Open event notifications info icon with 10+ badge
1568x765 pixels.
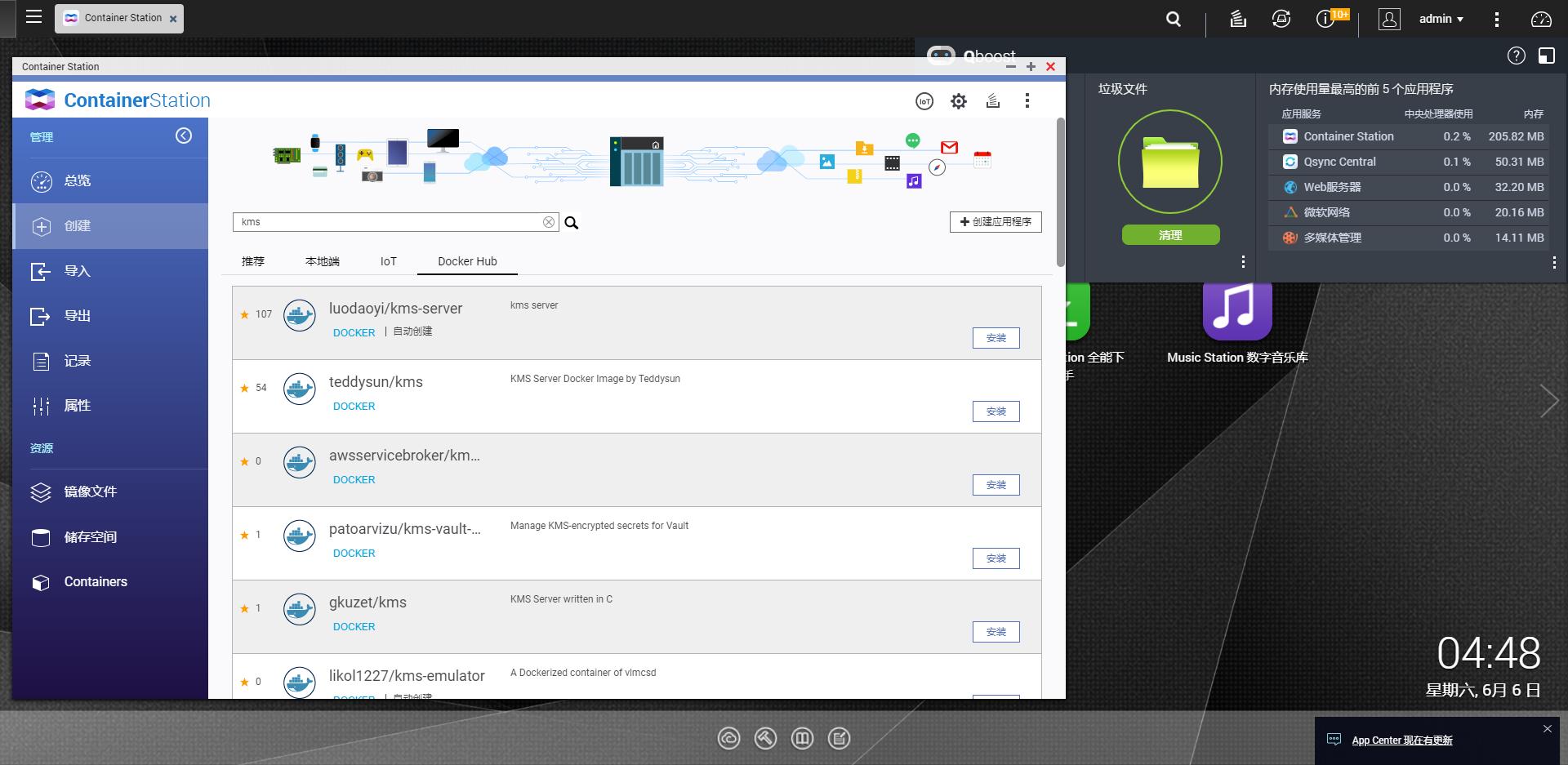[x=1326, y=19]
